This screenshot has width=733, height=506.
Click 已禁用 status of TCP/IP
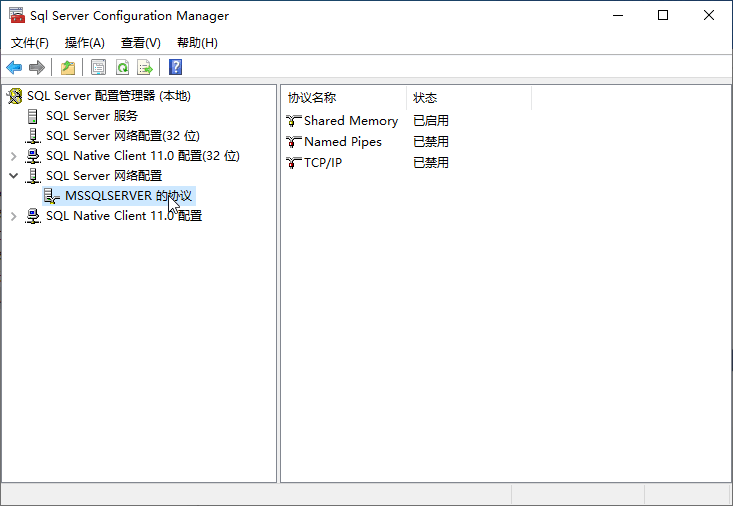click(431, 163)
